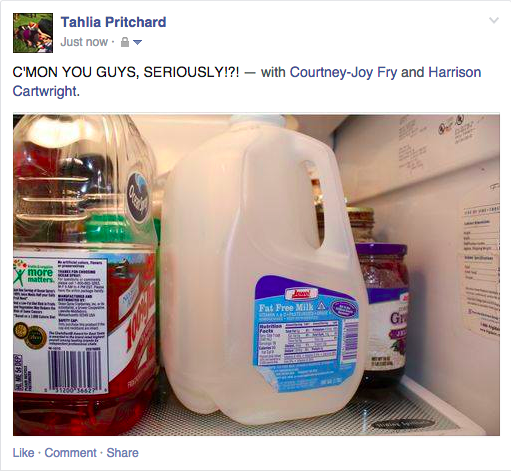Expand the audience selector arrow
The image size is (511, 471).
tap(137, 42)
